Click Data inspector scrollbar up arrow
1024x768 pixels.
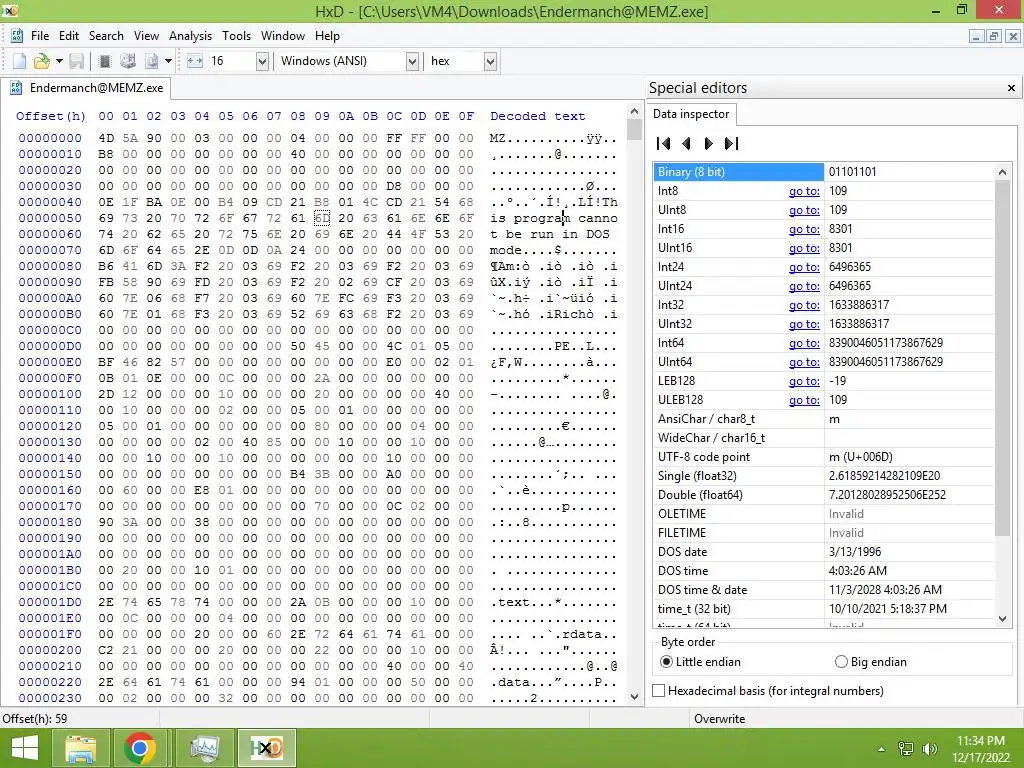(1002, 172)
